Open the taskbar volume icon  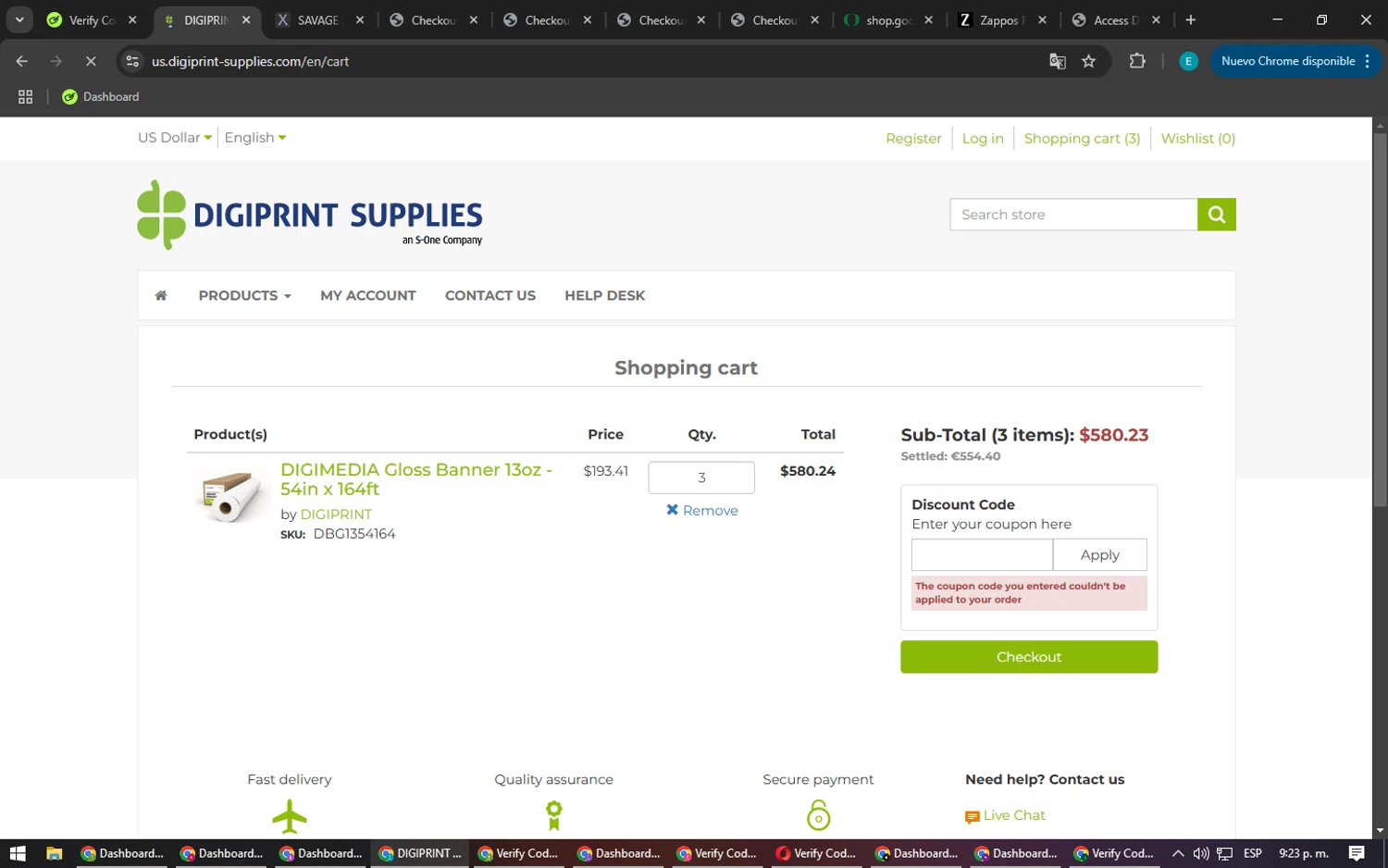(1201, 853)
